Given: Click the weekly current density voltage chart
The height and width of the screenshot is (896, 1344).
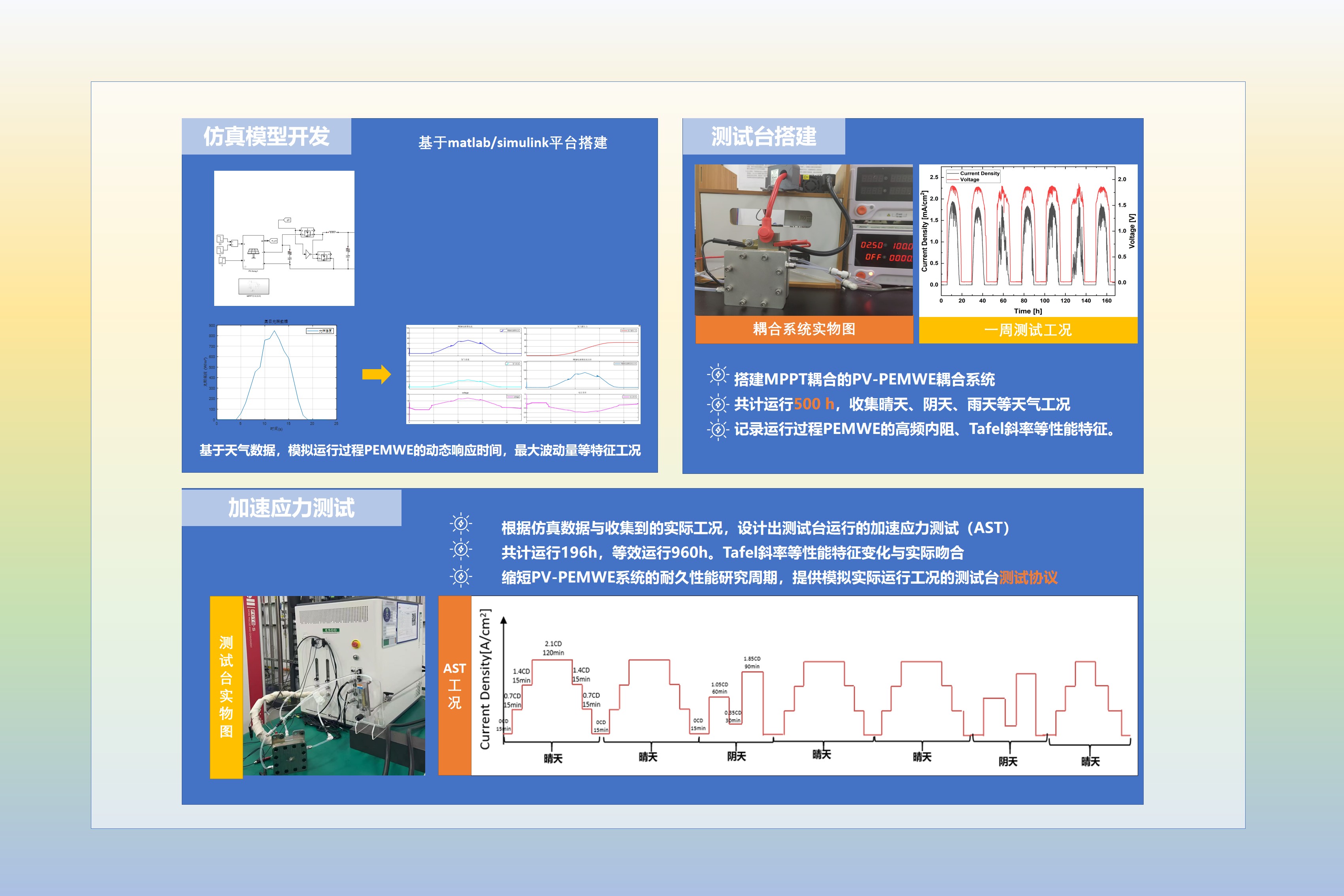Looking at the screenshot, I should click(x=1028, y=240).
